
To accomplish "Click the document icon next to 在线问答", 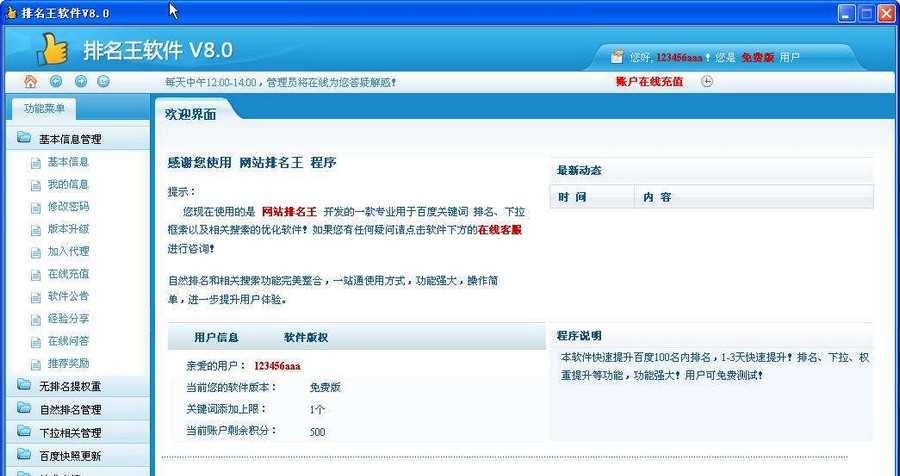I will (x=36, y=342).
